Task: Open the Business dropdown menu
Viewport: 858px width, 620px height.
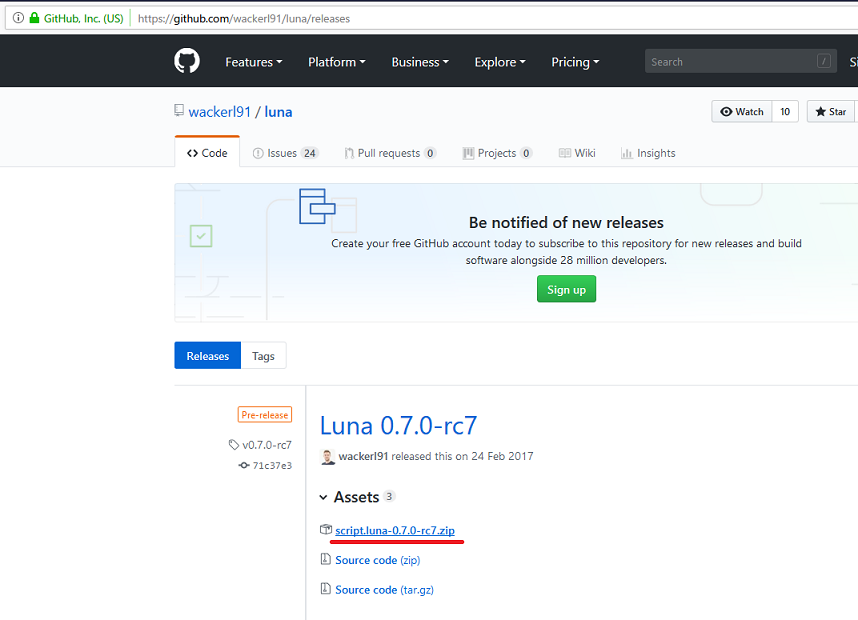Action: point(420,62)
